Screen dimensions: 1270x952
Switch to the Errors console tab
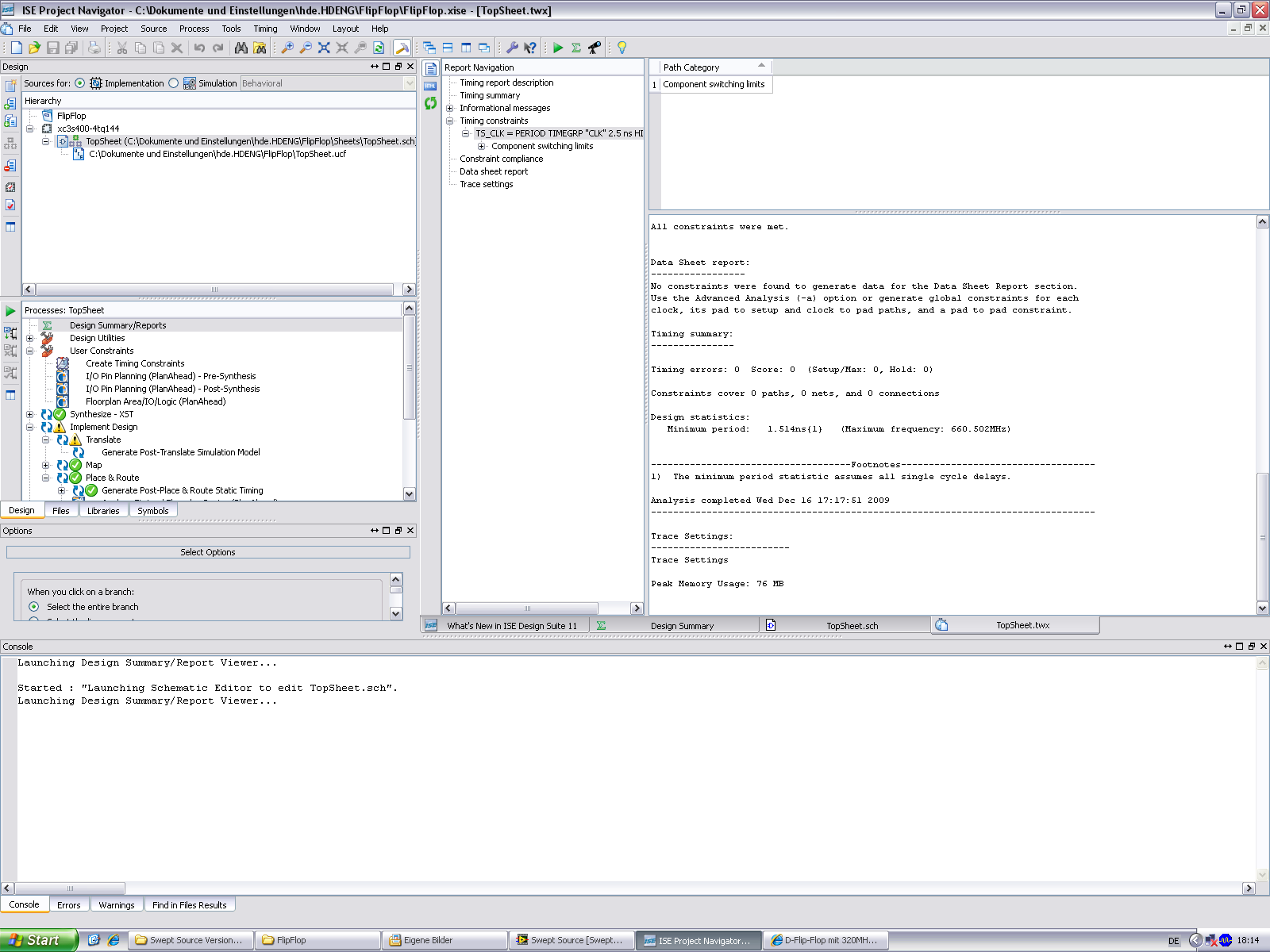coord(69,905)
